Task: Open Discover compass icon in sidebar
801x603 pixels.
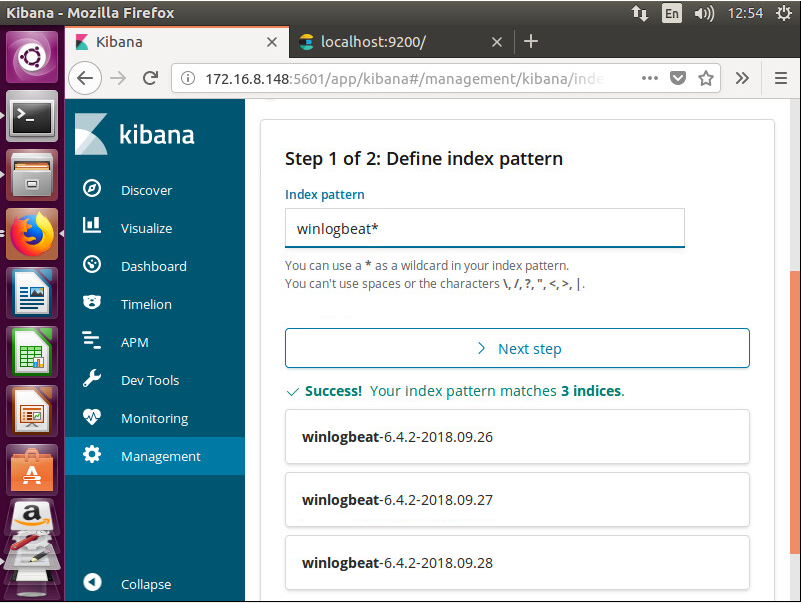Action: coord(92,189)
